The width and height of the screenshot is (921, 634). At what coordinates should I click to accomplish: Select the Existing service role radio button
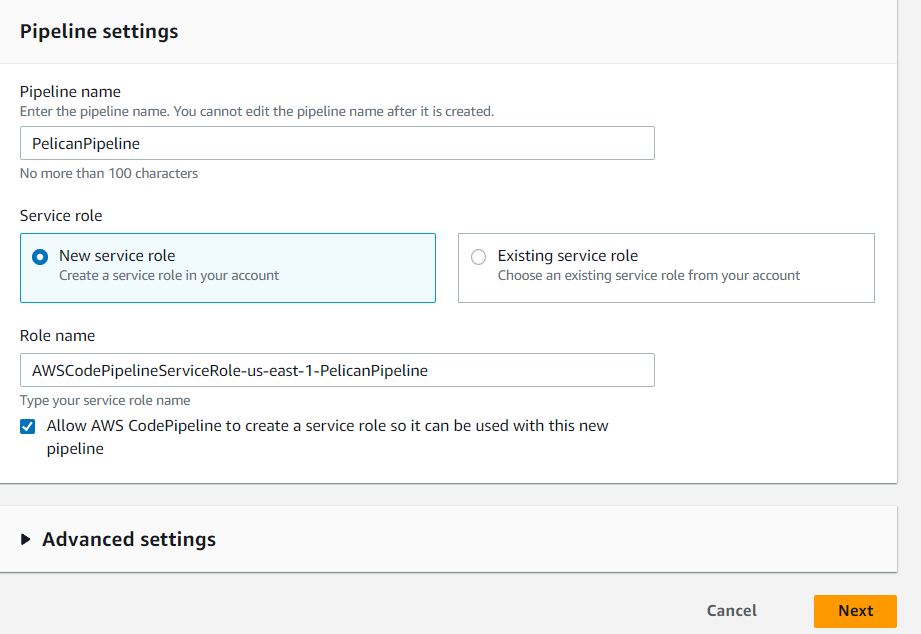[x=478, y=257]
